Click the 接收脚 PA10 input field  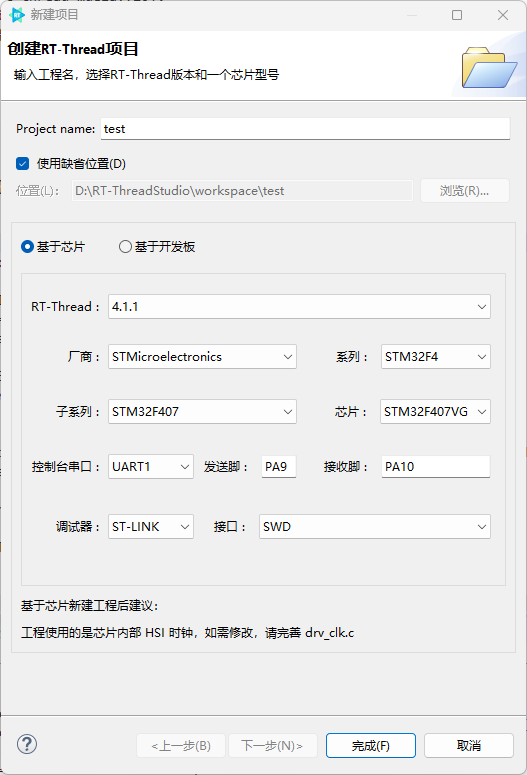click(x=436, y=467)
